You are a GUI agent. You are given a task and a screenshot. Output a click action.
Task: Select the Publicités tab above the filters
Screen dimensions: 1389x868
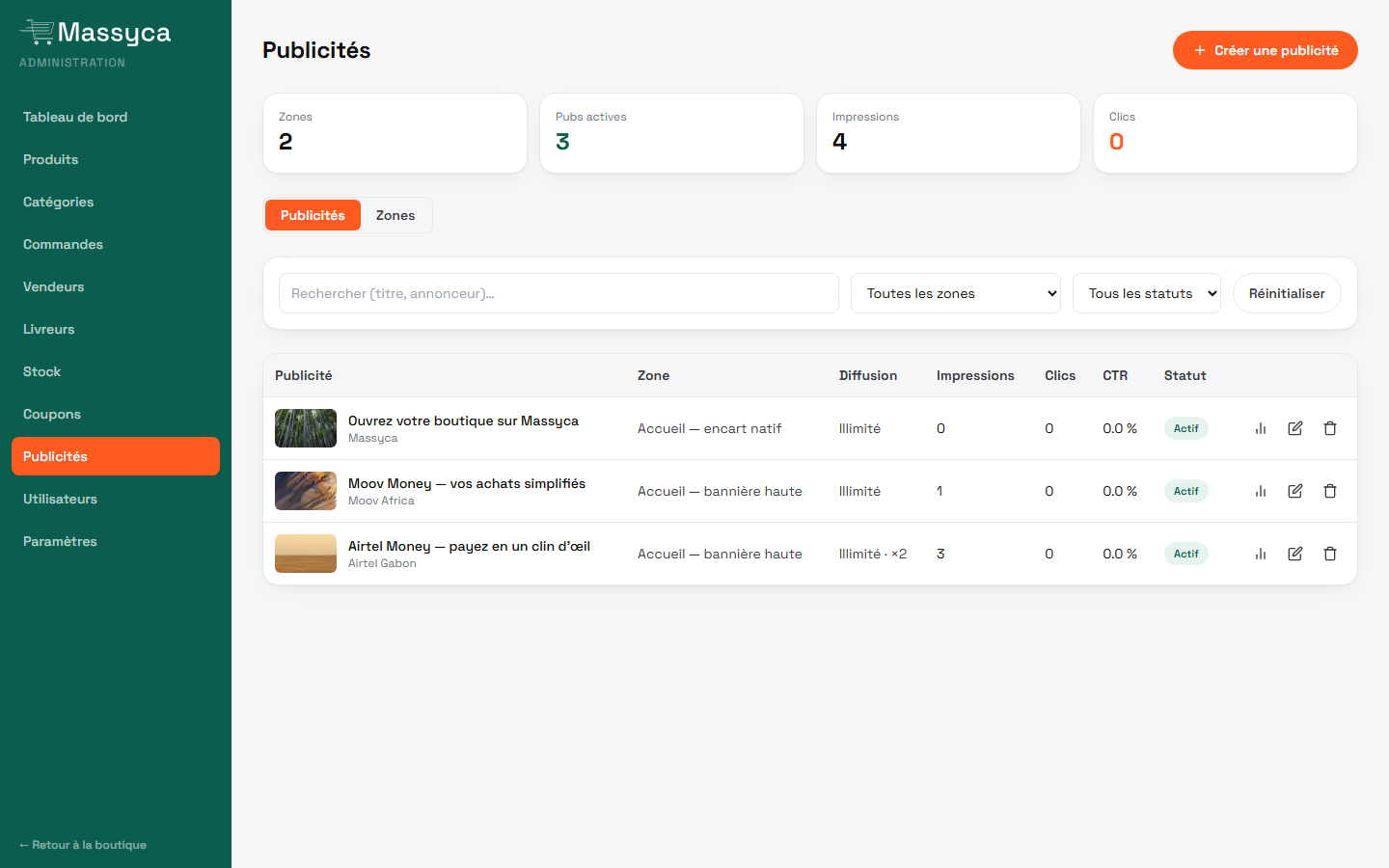313,215
